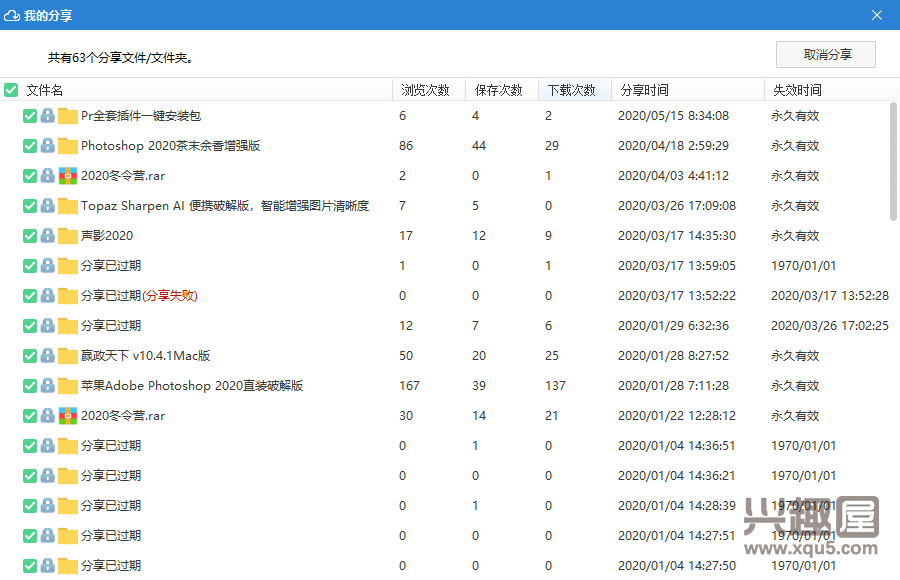Screen dimensions: 900x580
Task: Click the lock icon on Pr全套插件一键安装包 row
Action: pyautogui.click(x=48, y=115)
